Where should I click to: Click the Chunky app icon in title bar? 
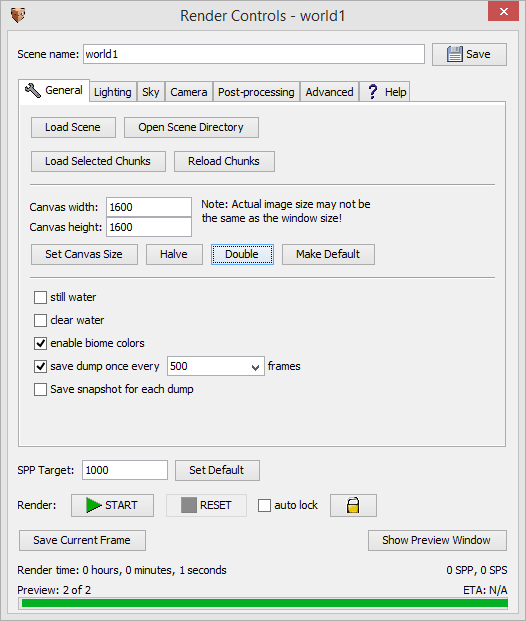click(x=18, y=16)
